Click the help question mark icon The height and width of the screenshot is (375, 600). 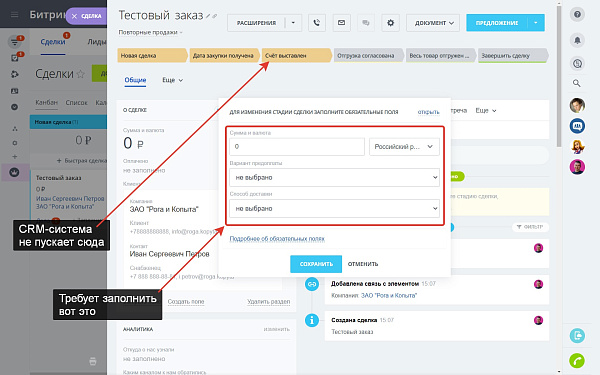[x=577, y=15]
